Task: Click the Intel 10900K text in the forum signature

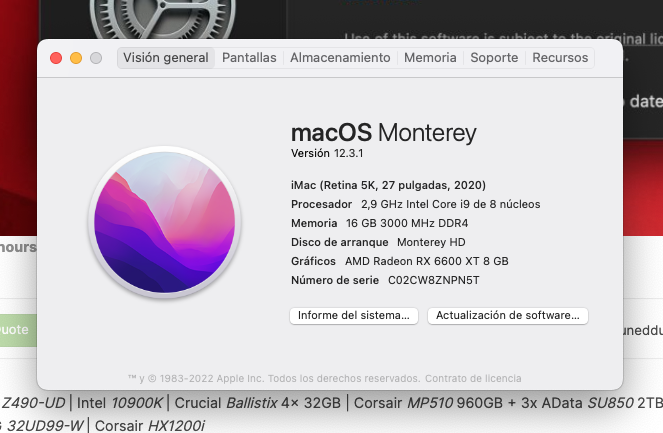Action: click(x=120, y=403)
